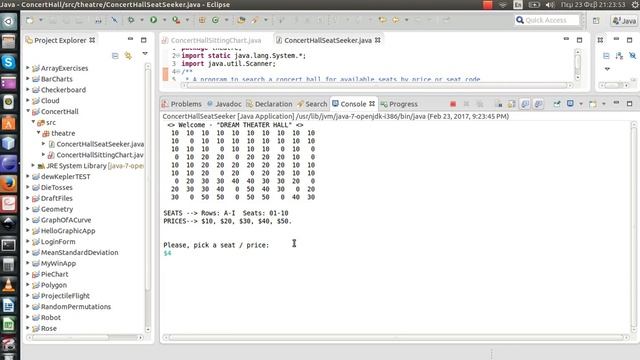640x360 pixels.
Task: Click the Quick Access search field
Action: (x=547, y=20)
